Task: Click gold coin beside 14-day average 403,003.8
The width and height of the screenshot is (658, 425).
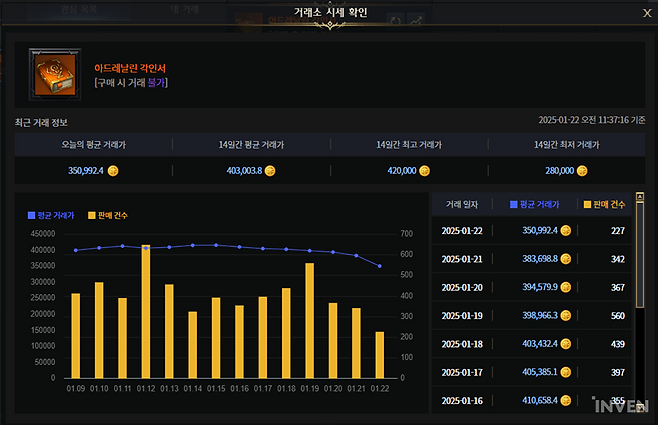Action: pos(270,171)
